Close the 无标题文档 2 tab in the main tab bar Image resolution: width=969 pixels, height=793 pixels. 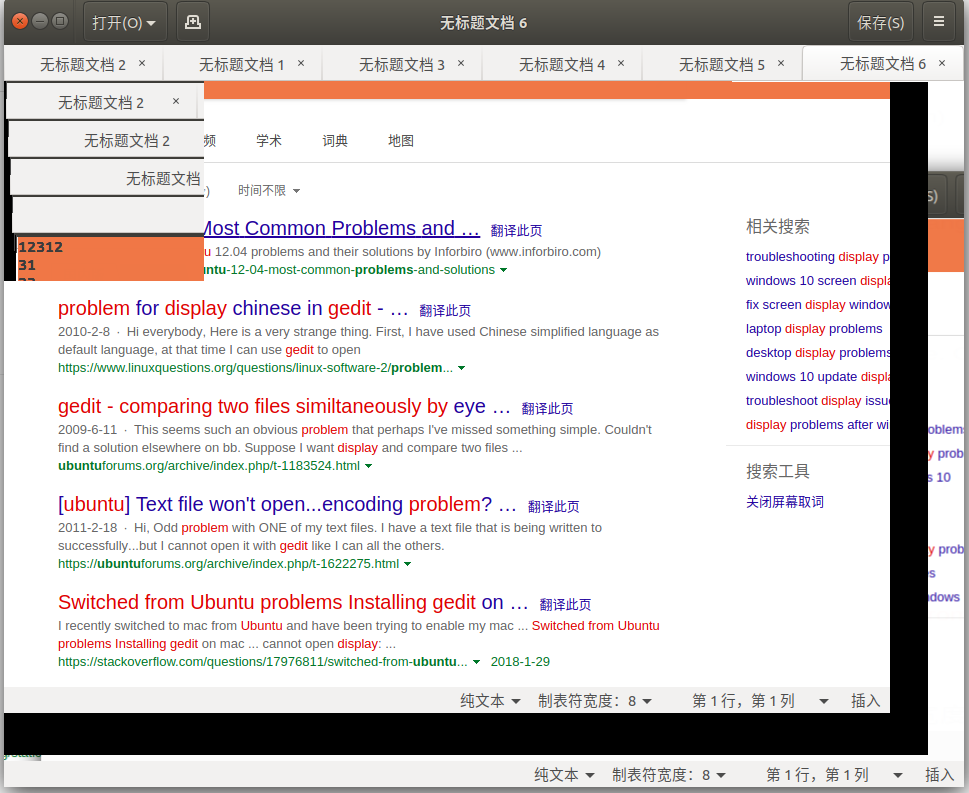(x=142, y=63)
